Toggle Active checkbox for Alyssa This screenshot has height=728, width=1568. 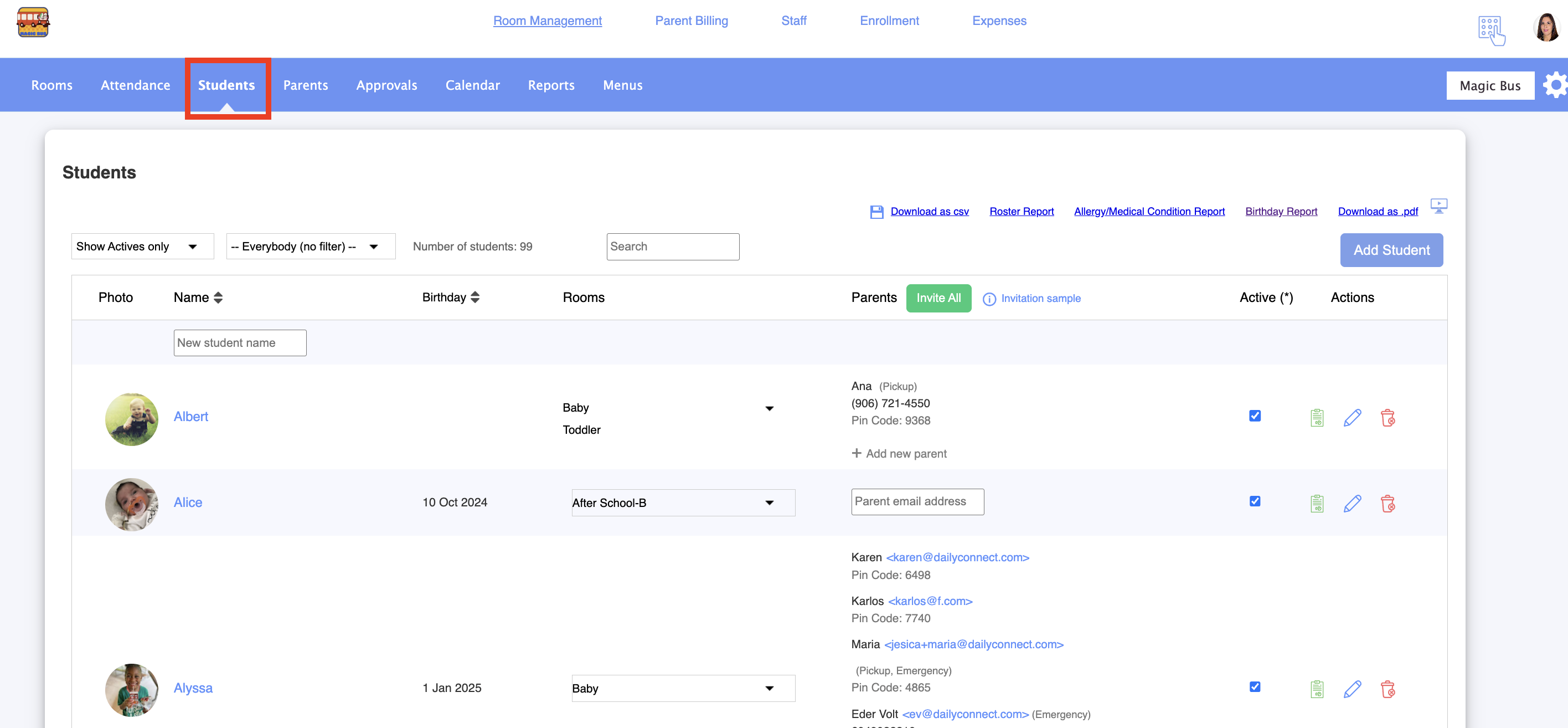tap(1255, 686)
